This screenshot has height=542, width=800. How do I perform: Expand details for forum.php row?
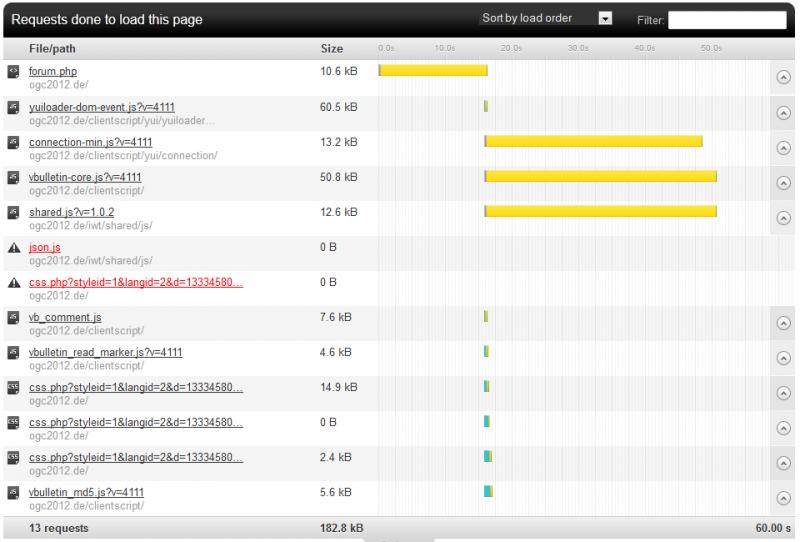(x=783, y=78)
